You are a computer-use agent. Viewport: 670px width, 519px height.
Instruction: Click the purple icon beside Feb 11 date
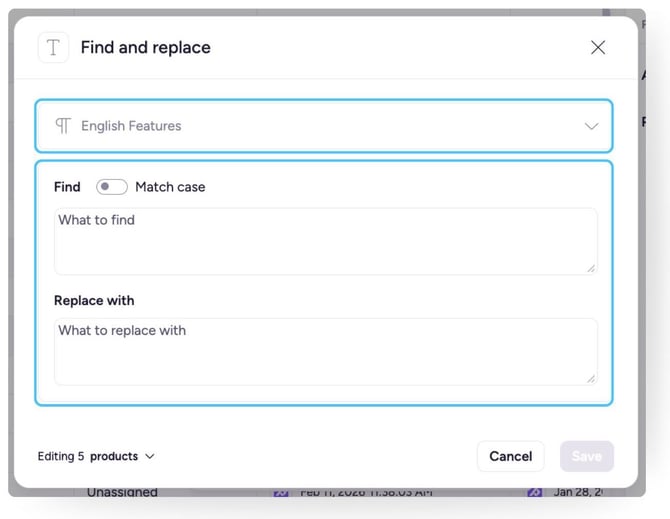(x=281, y=493)
